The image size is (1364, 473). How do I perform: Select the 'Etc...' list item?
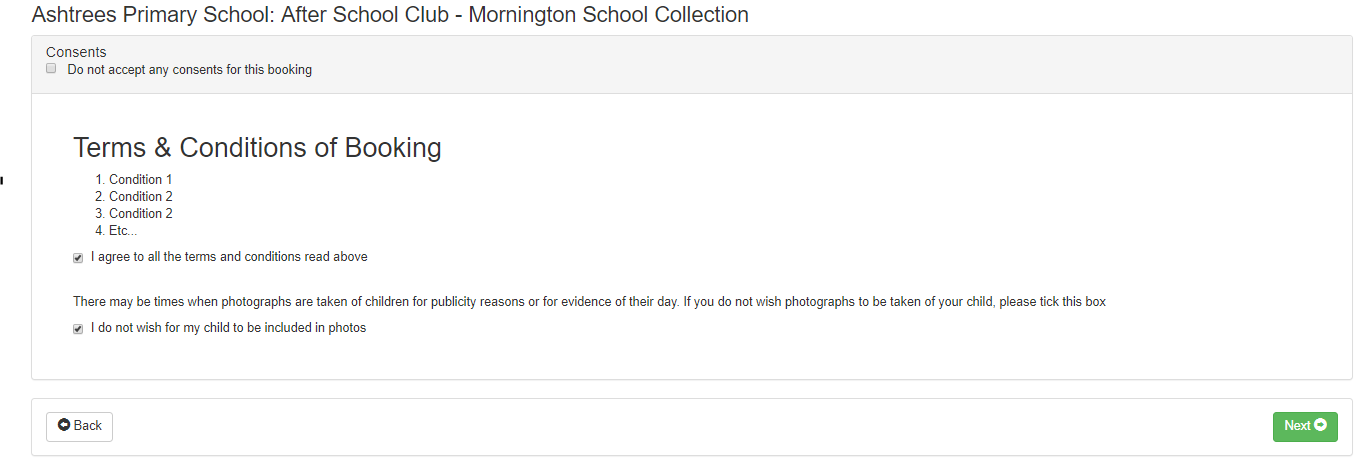pyautogui.click(x=123, y=231)
